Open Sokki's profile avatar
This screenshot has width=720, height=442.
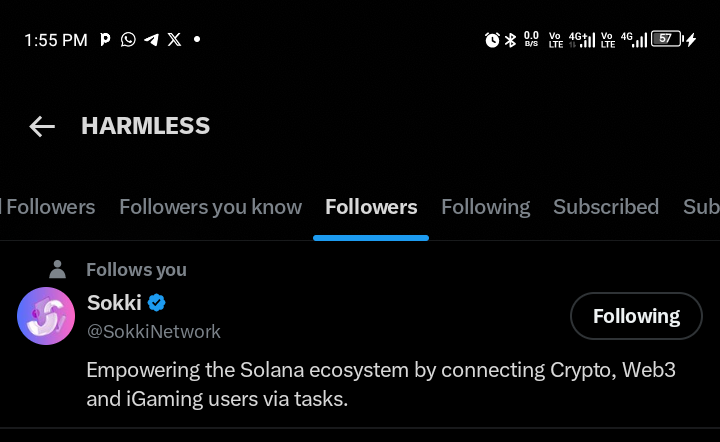pyautogui.click(x=46, y=316)
